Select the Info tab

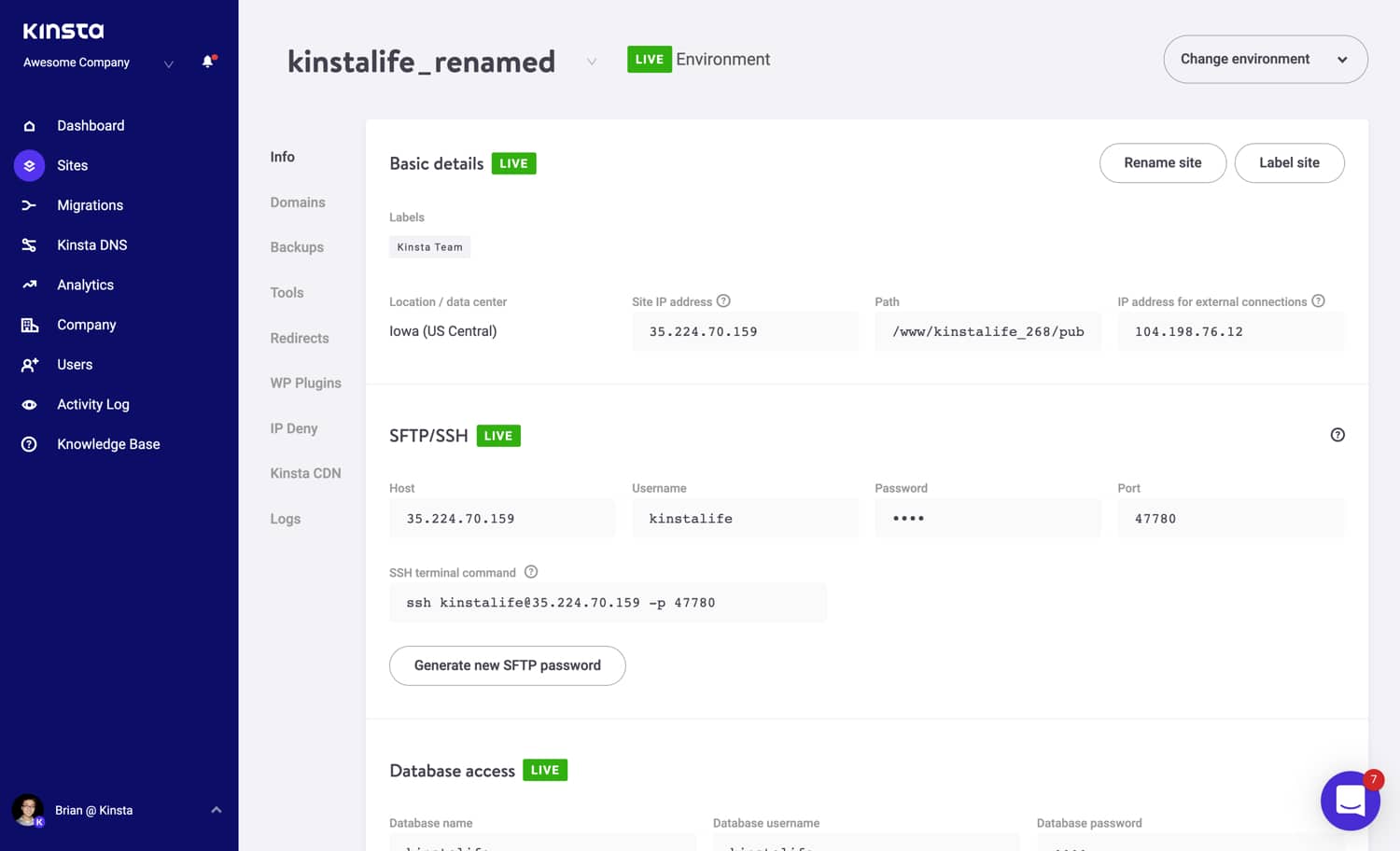coord(283,157)
